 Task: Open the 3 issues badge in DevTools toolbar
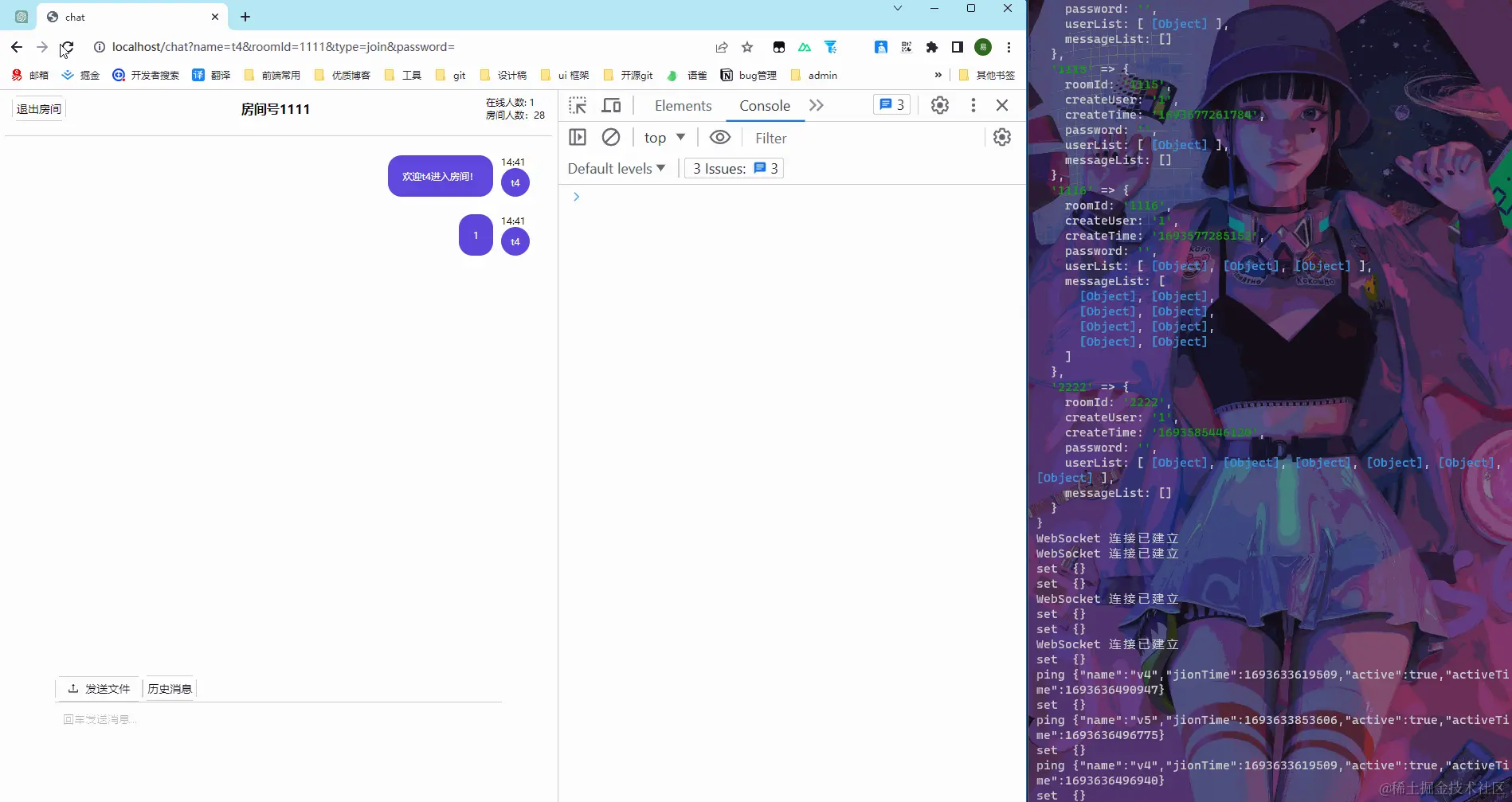point(892,104)
